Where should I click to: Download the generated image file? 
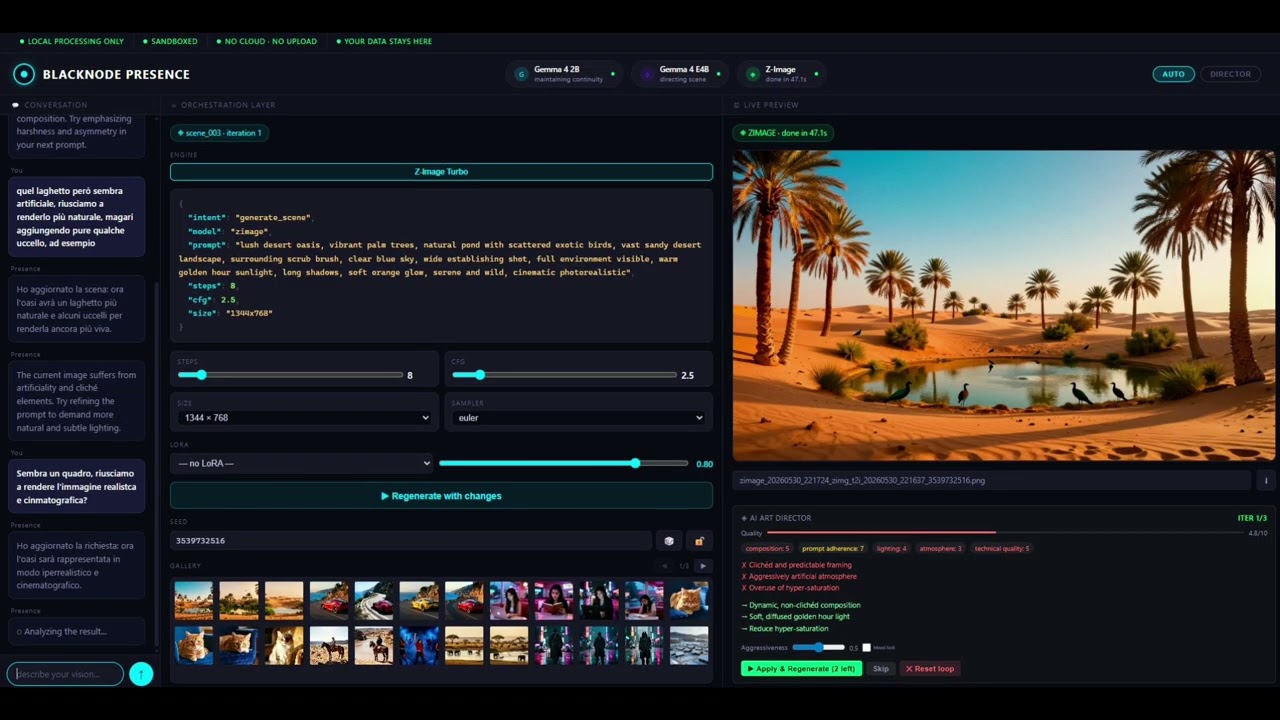(1266, 480)
